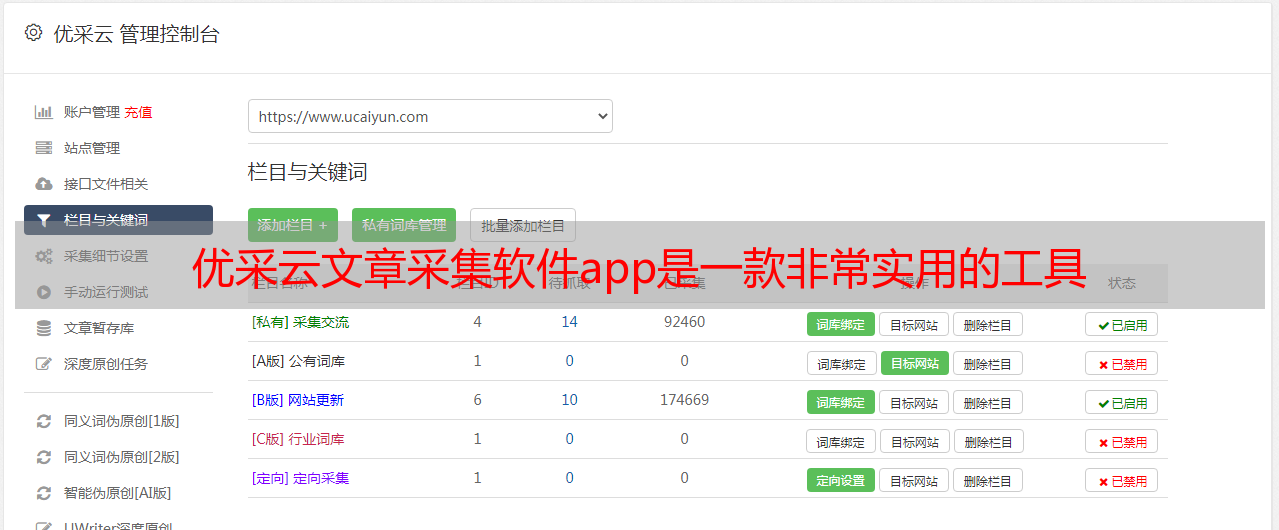Click the 174669 collected count cell

point(684,400)
